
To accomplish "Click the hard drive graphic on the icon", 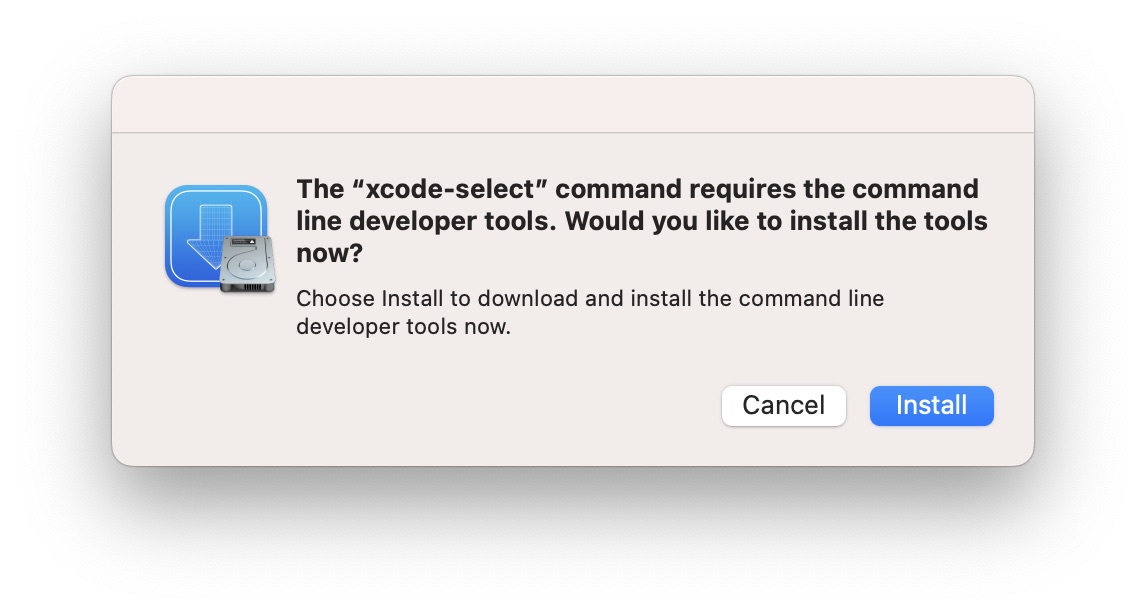I will click(245, 266).
